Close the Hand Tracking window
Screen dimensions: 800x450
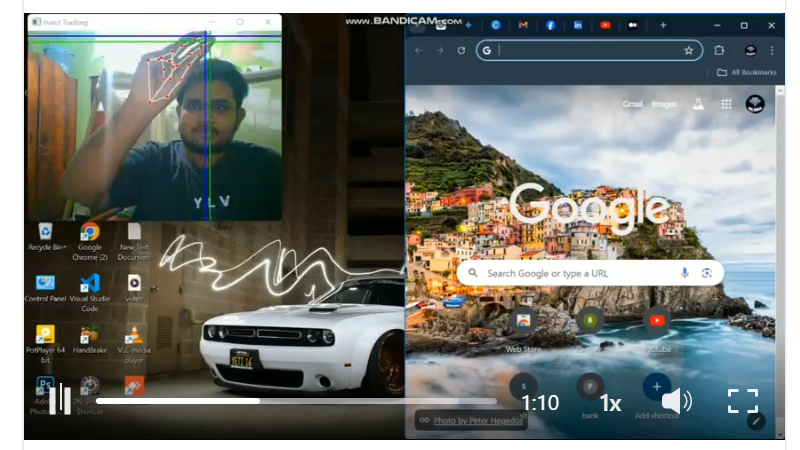pyautogui.click(x=268, y=22)
